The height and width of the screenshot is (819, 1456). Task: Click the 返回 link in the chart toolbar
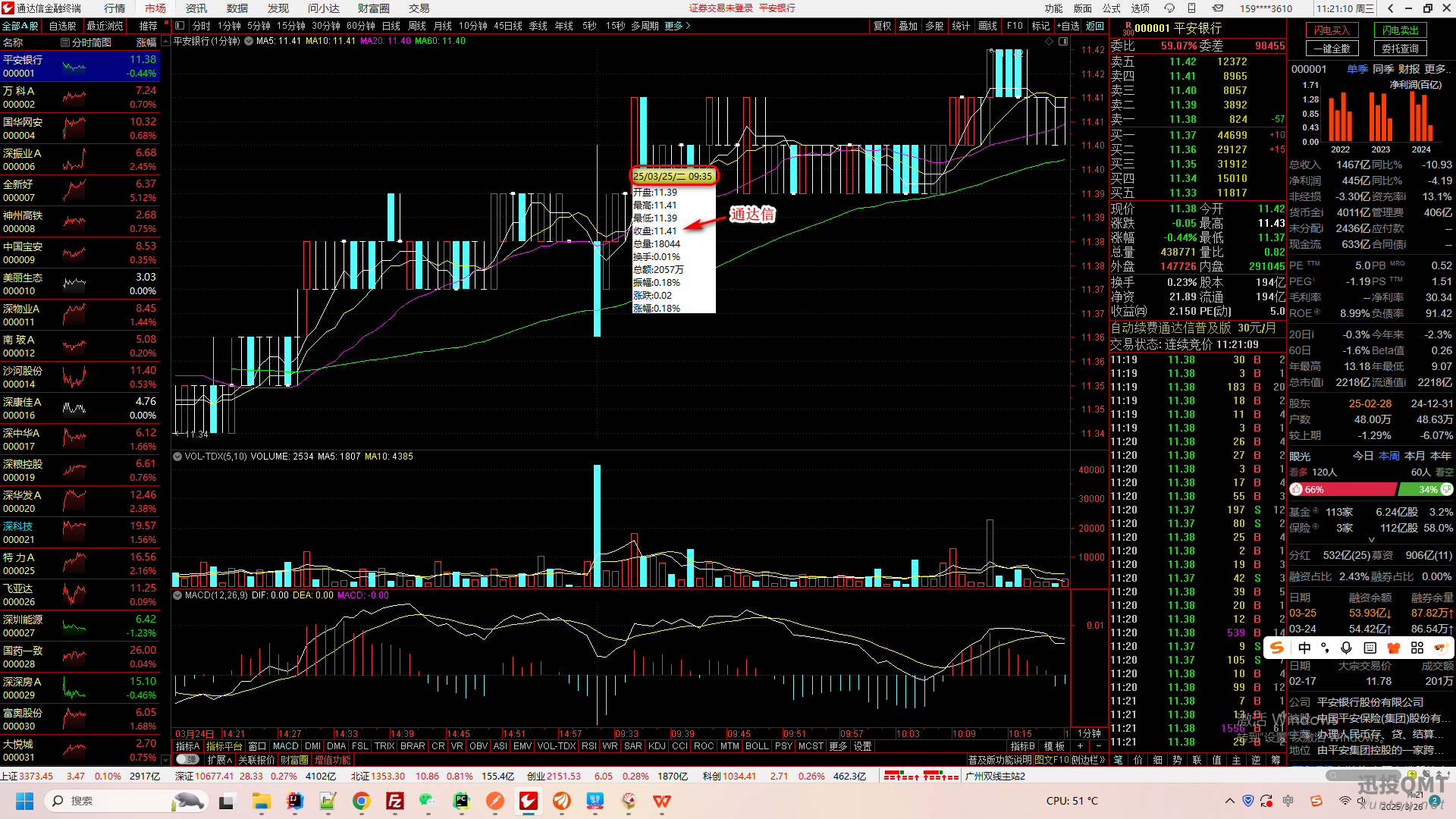[1095, 26]
